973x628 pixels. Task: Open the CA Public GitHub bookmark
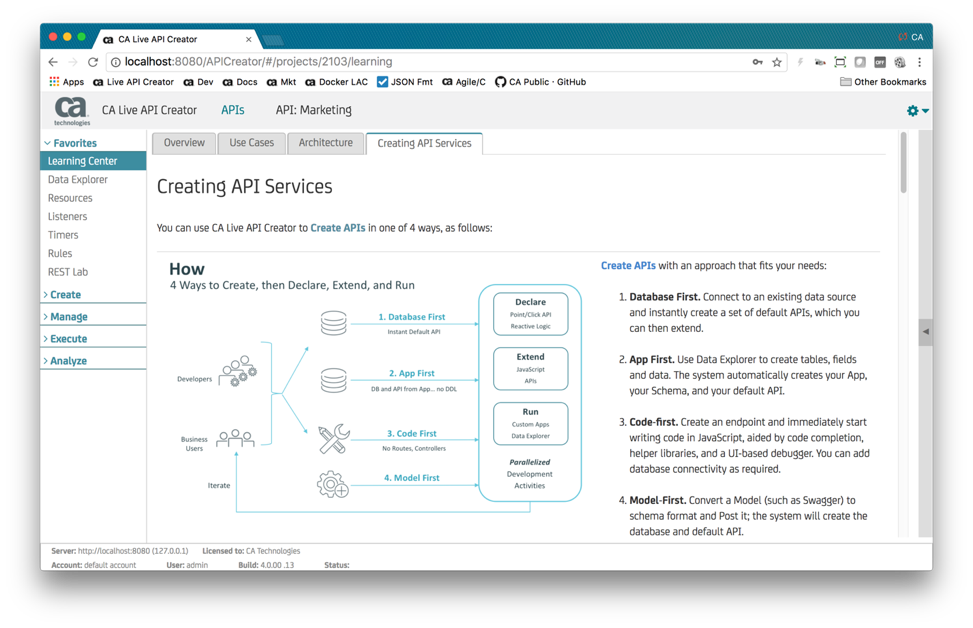pos(540,82)
